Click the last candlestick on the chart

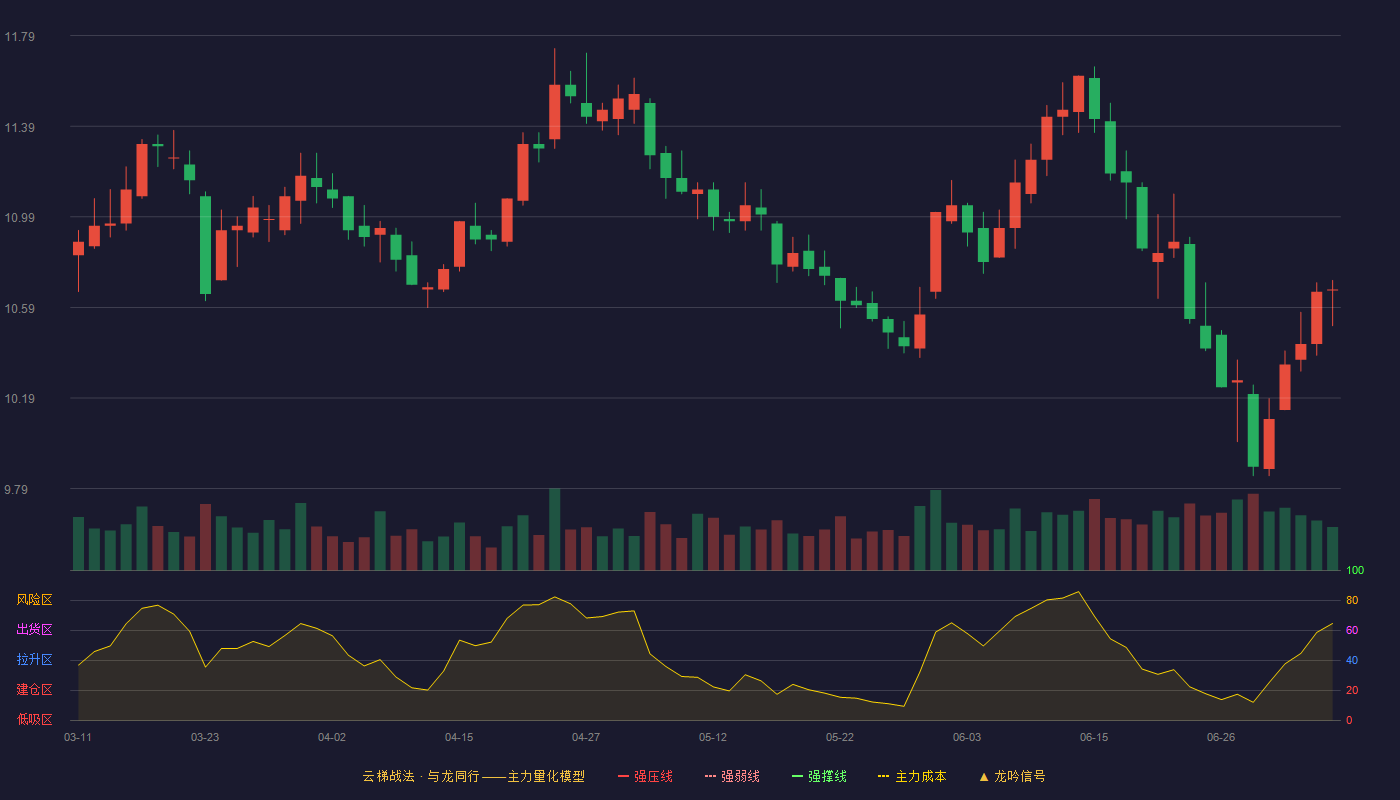coord(1332,302)
